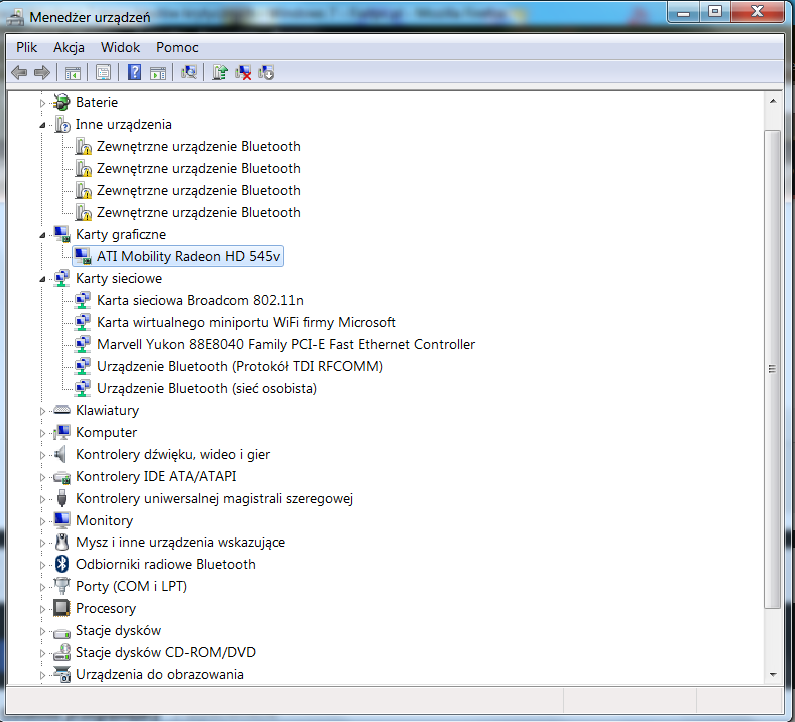Click the action pane toolbar icon
The width and height of the screenshot is (795, 722).
[158, 73]
